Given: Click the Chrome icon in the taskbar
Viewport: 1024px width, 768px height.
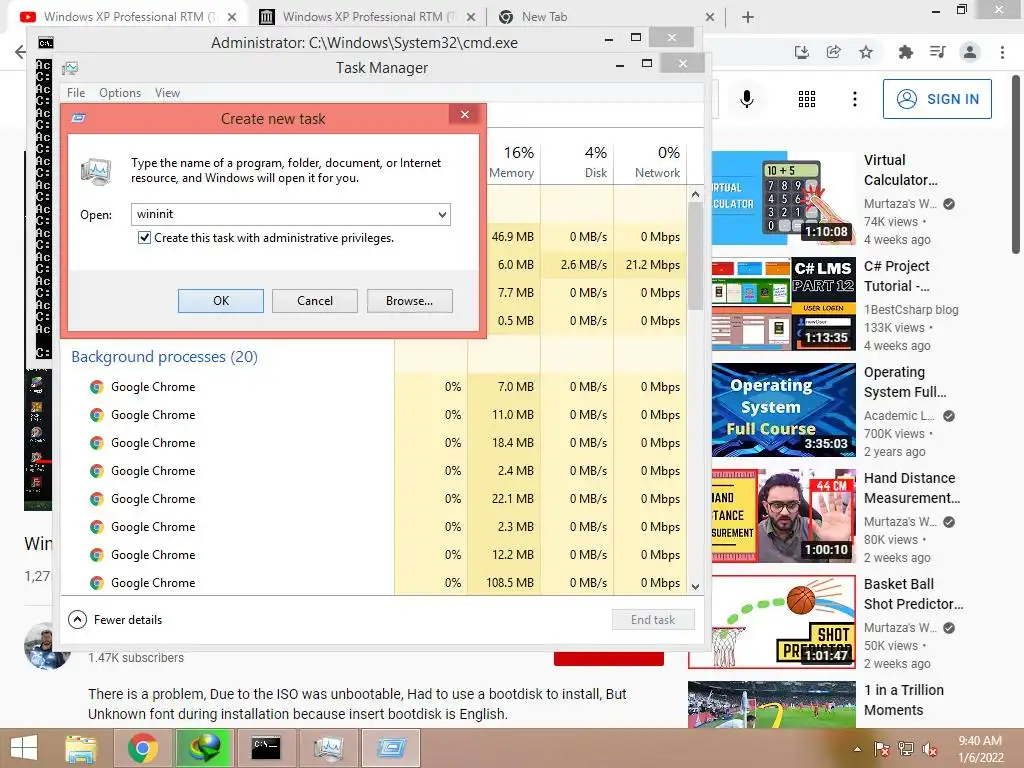Looking at the screenshot, I should point(142,748).
